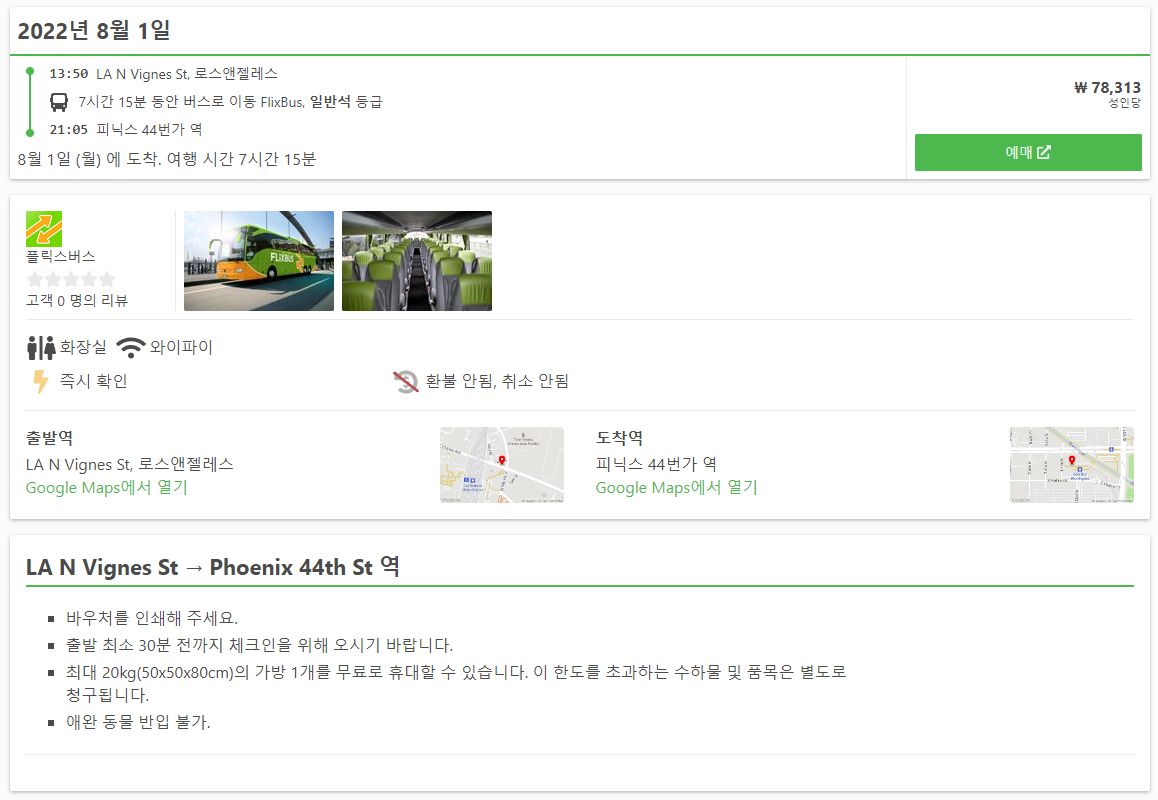This screenshot has width=1158, height=800.
Task: Click 고객 0 명의 리뷰 review count
Action: pos(77,300)
